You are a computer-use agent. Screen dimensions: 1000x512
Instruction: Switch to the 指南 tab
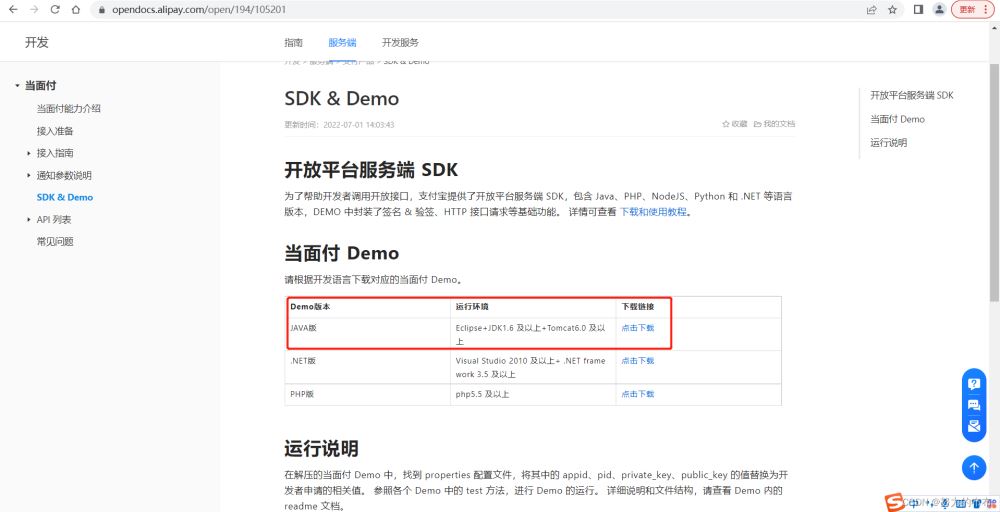coord(293,43)
